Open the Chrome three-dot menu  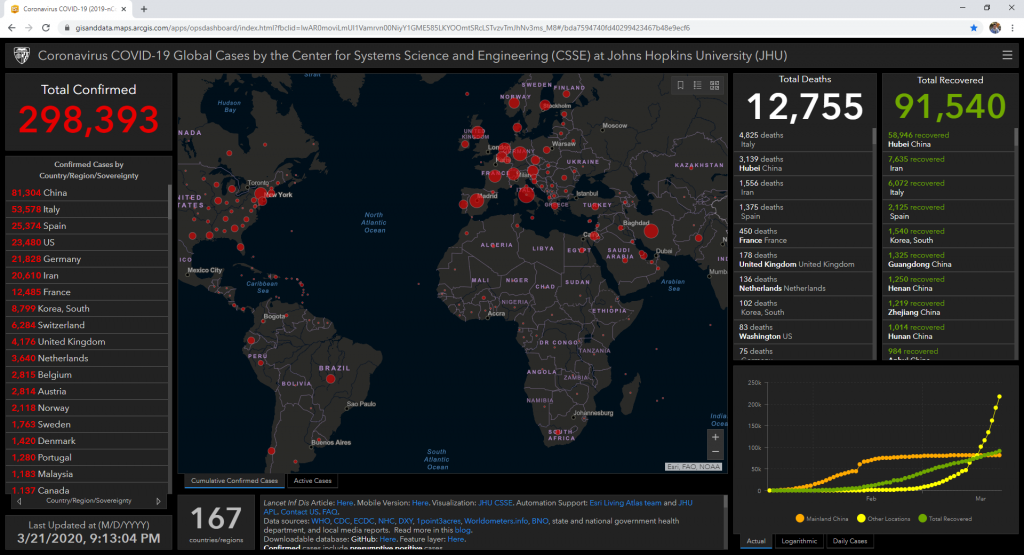coord(1012,28)
